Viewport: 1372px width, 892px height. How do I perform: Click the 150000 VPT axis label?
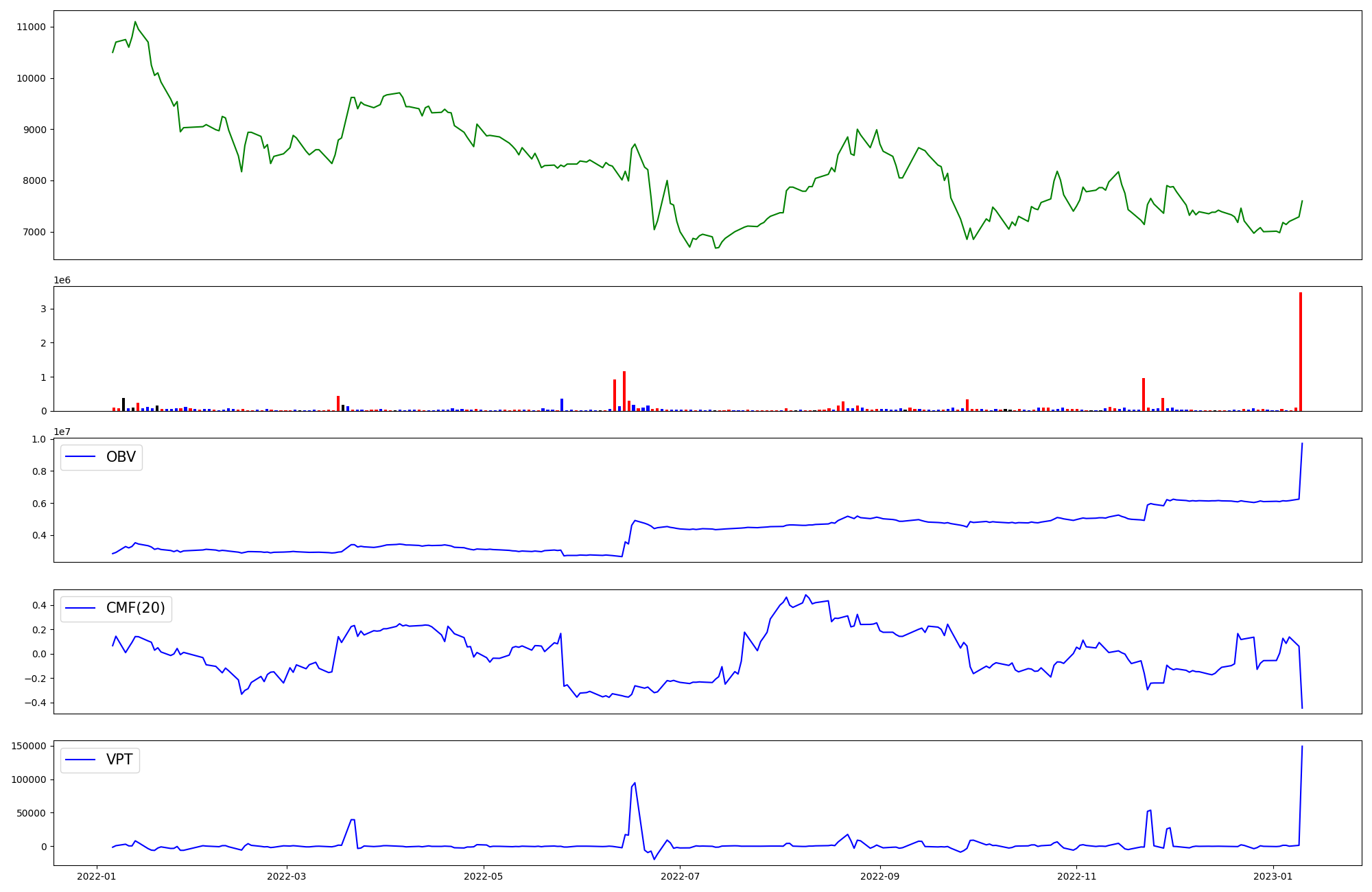(x=29, y=747)
